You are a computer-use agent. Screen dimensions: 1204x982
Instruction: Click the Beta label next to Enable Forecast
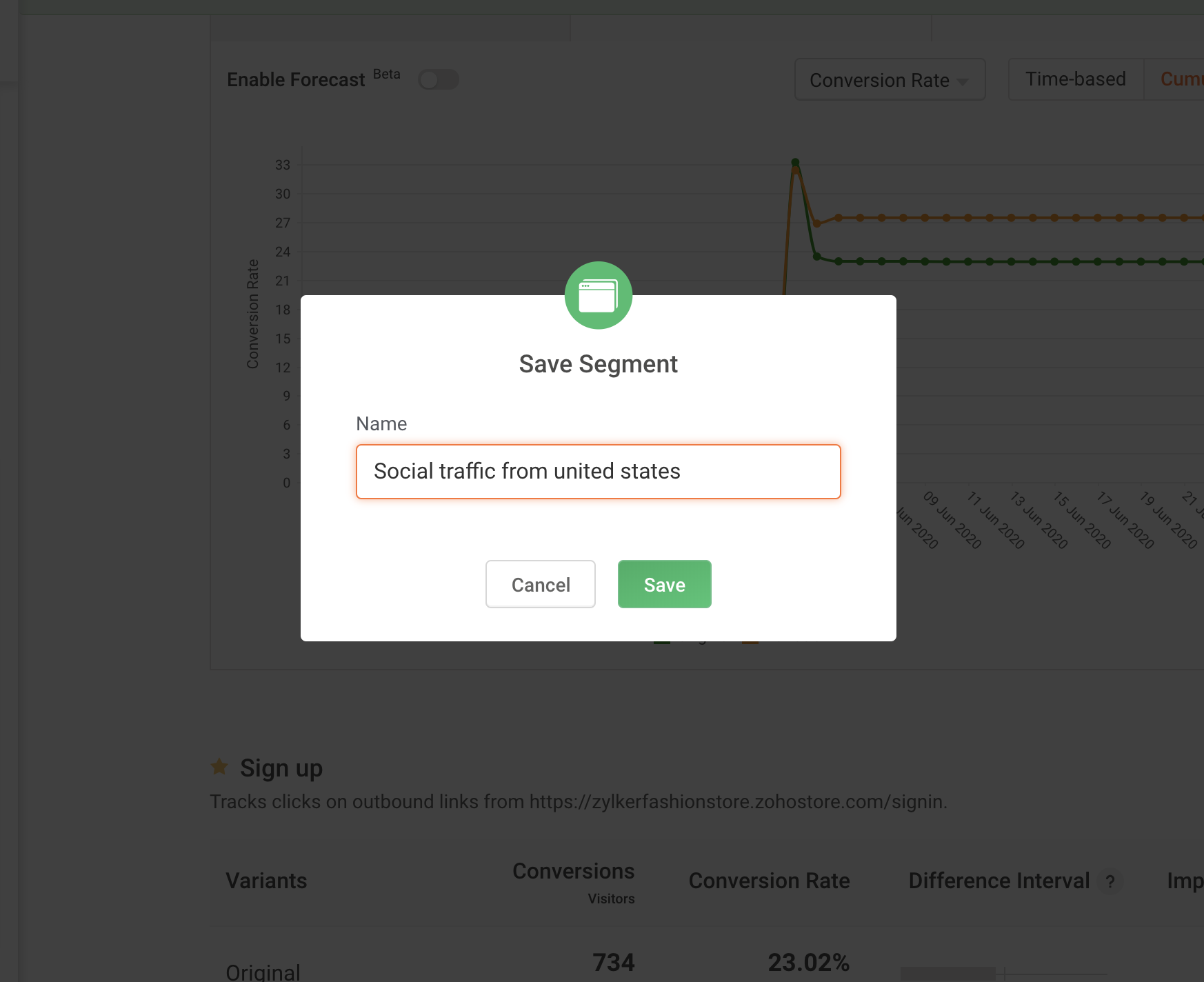[386, 74]
